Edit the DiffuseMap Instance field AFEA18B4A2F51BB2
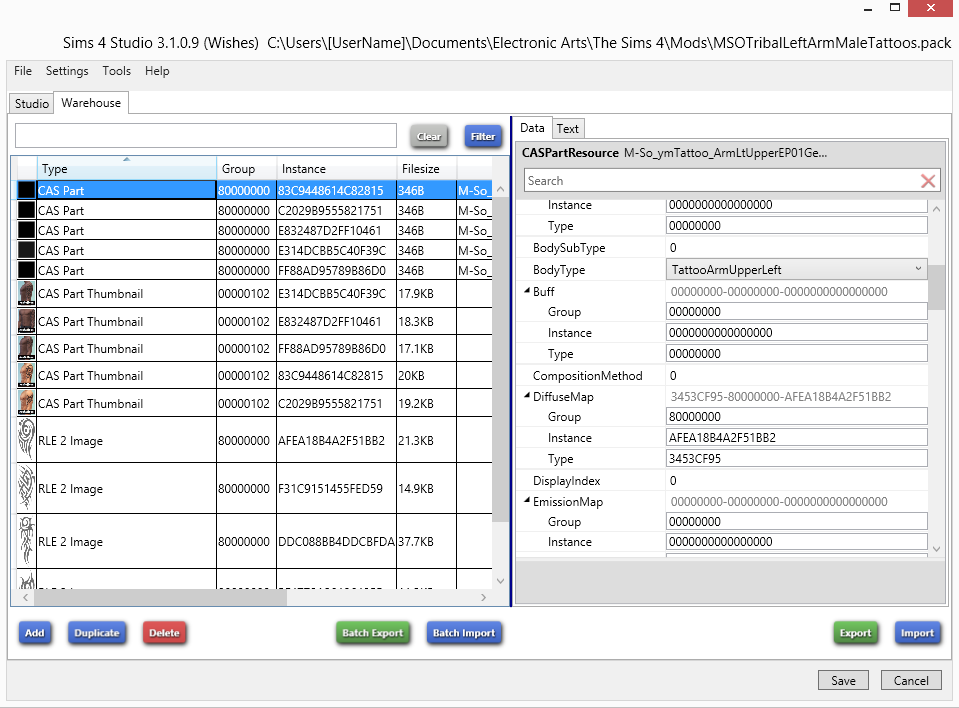 pos(796,438)
